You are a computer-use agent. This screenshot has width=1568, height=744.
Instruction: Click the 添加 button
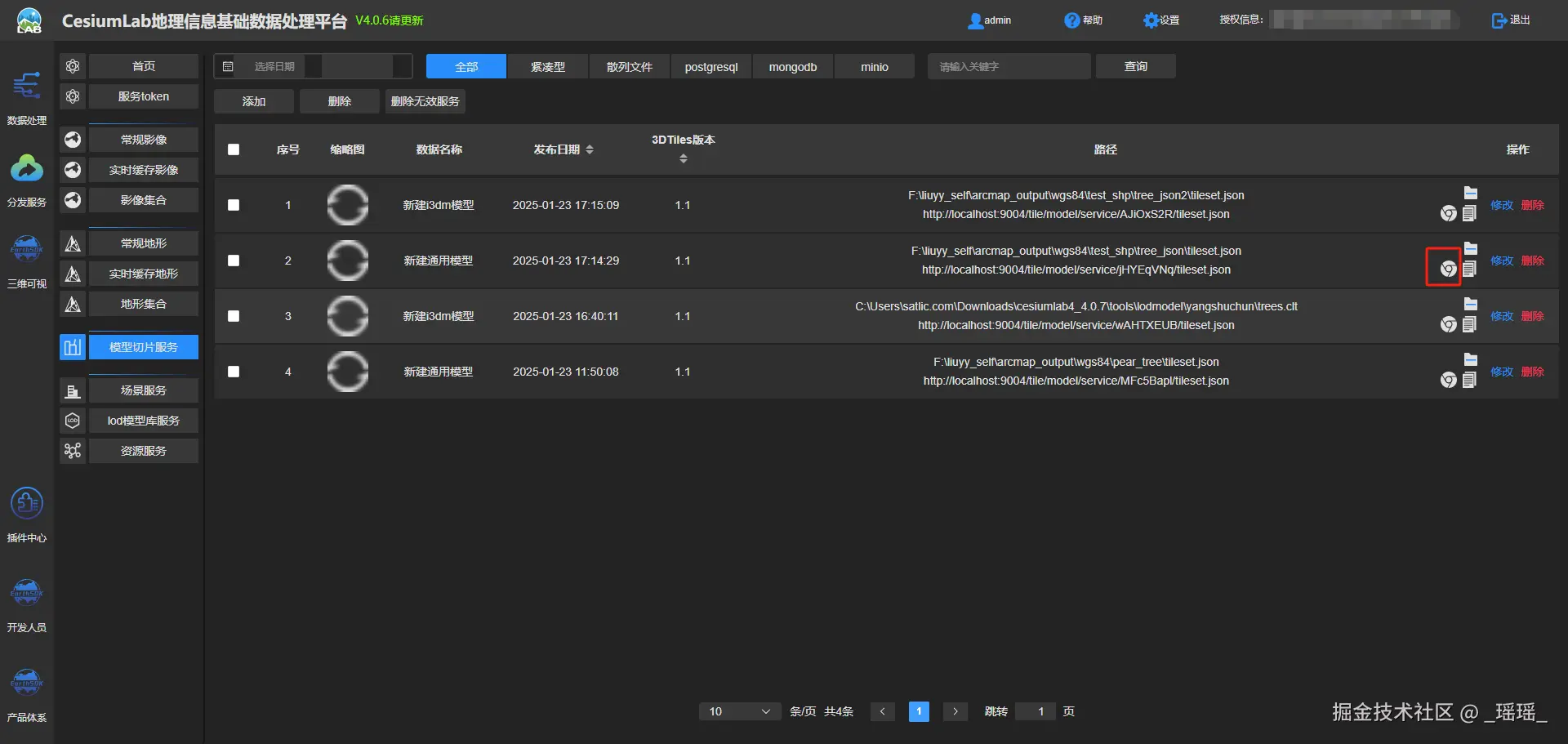(254, 101)
